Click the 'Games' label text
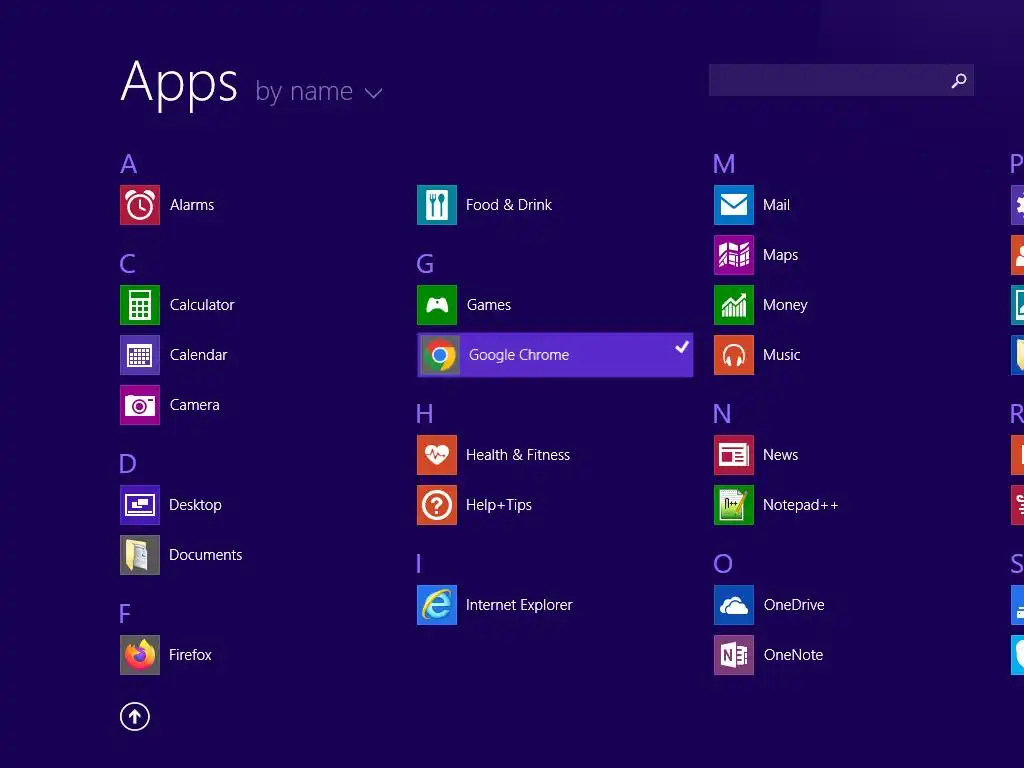The width and height of the screenshot is (1024, 768). click(488, 305)
